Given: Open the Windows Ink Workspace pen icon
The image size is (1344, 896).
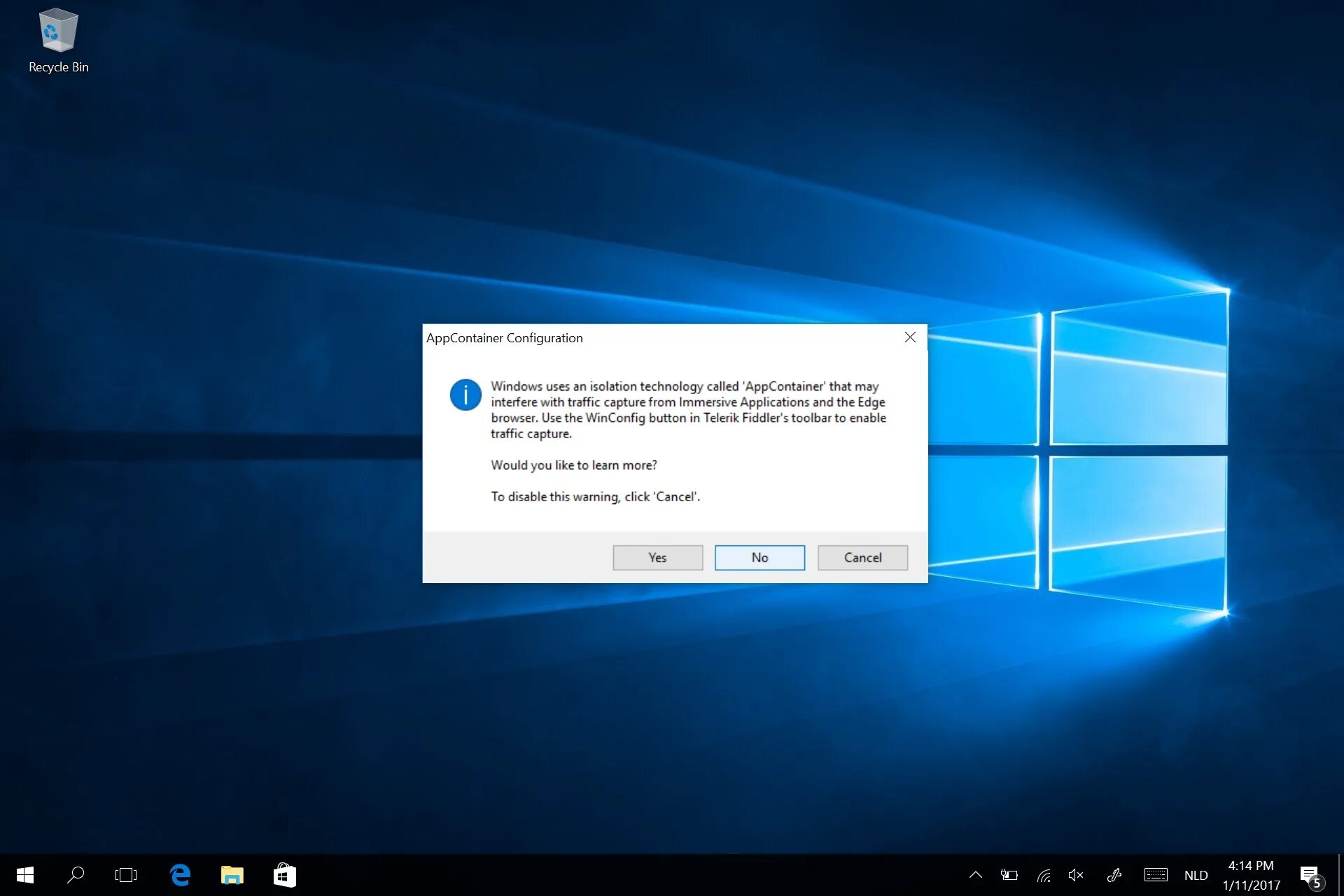Looking at the screenshot, I should (1114, 875).
